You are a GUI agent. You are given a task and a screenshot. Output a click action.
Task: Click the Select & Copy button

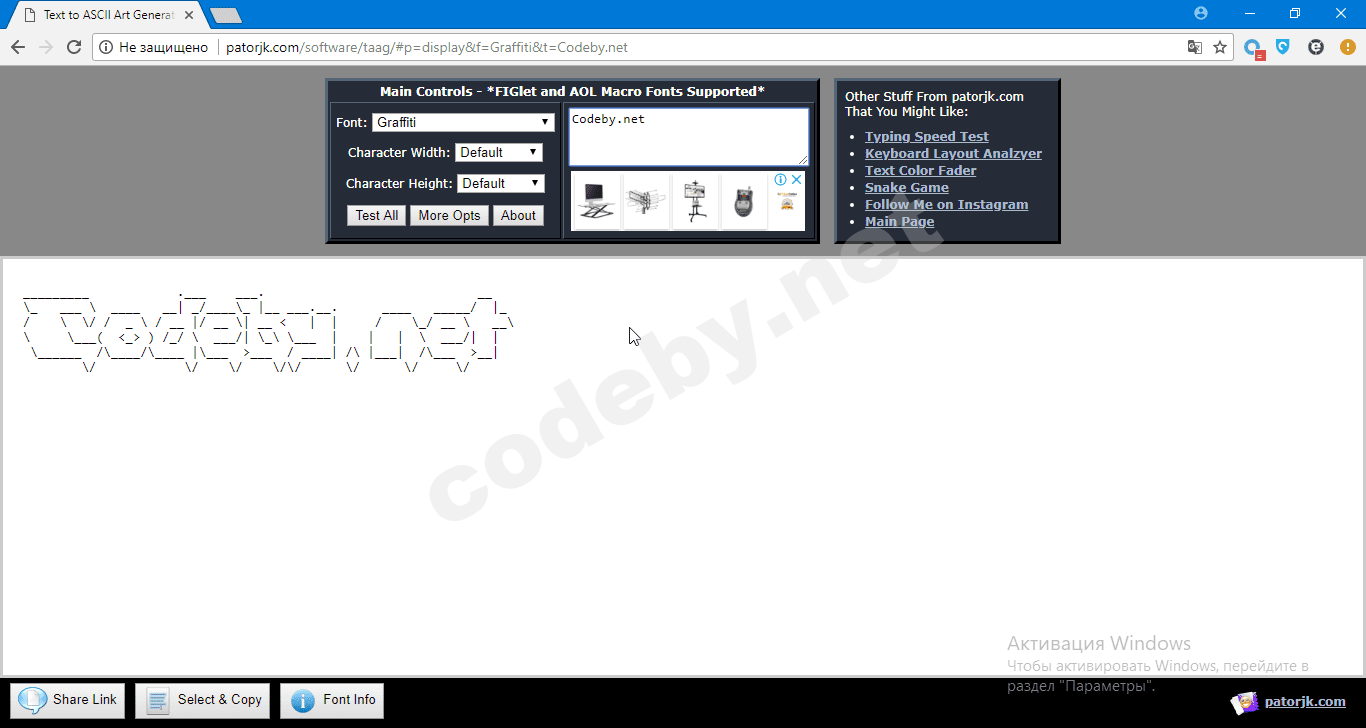(x=203, y=700)
